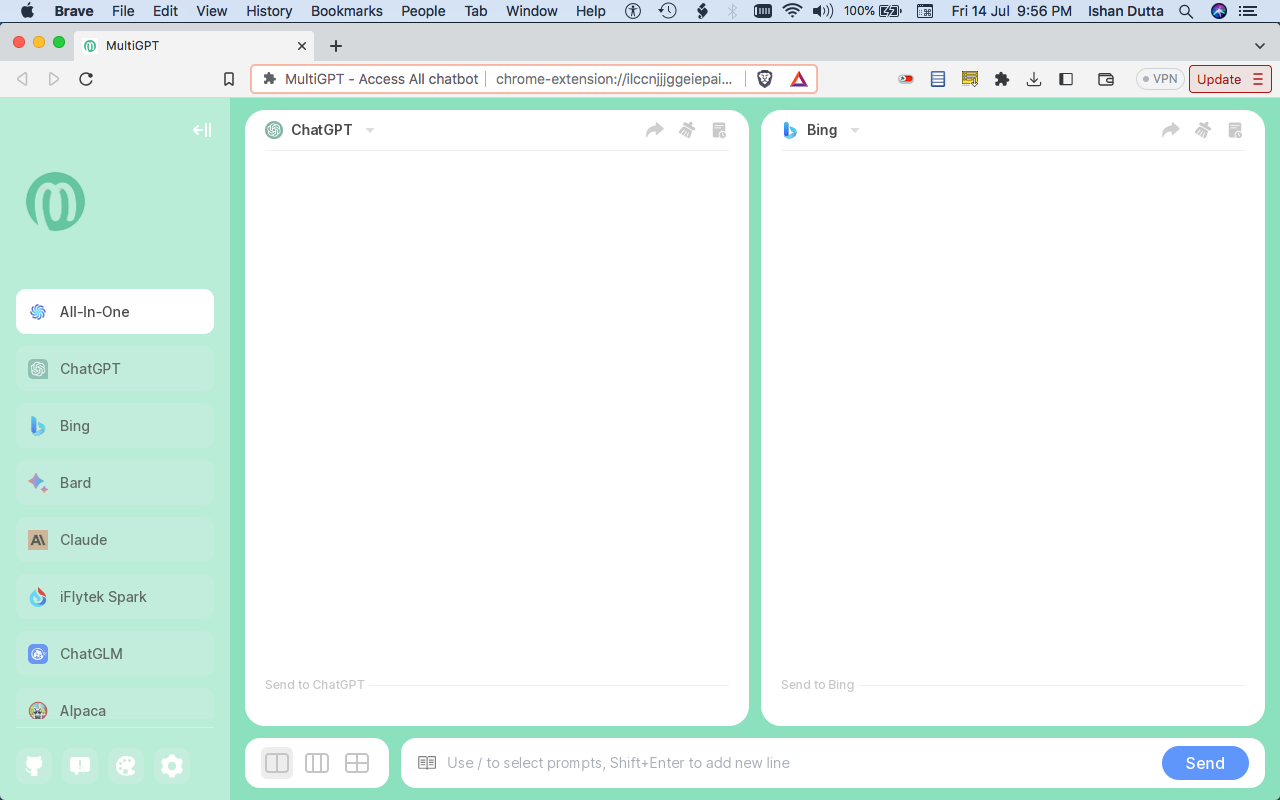Open ChatGLM in the sidebar
Image resolution: width=1280 pixels, height=800 pixels.
pos(115,654)
